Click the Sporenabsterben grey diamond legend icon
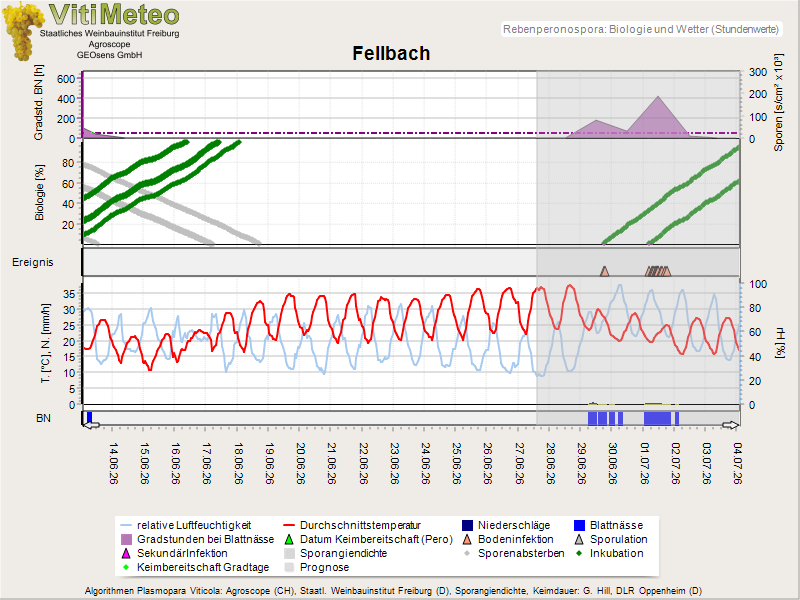This screenshot has width=800, height=600. click(467, 553)
